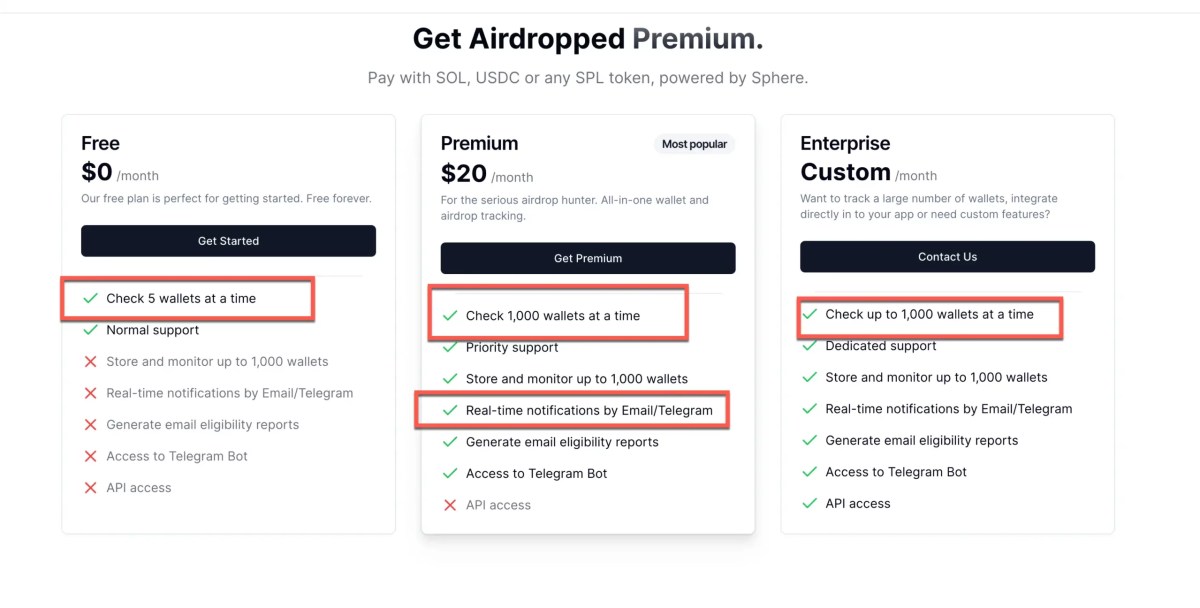1200x608 pixels.
Task: Click green check beside Free Normal support
Action: [x=90, y=330]
